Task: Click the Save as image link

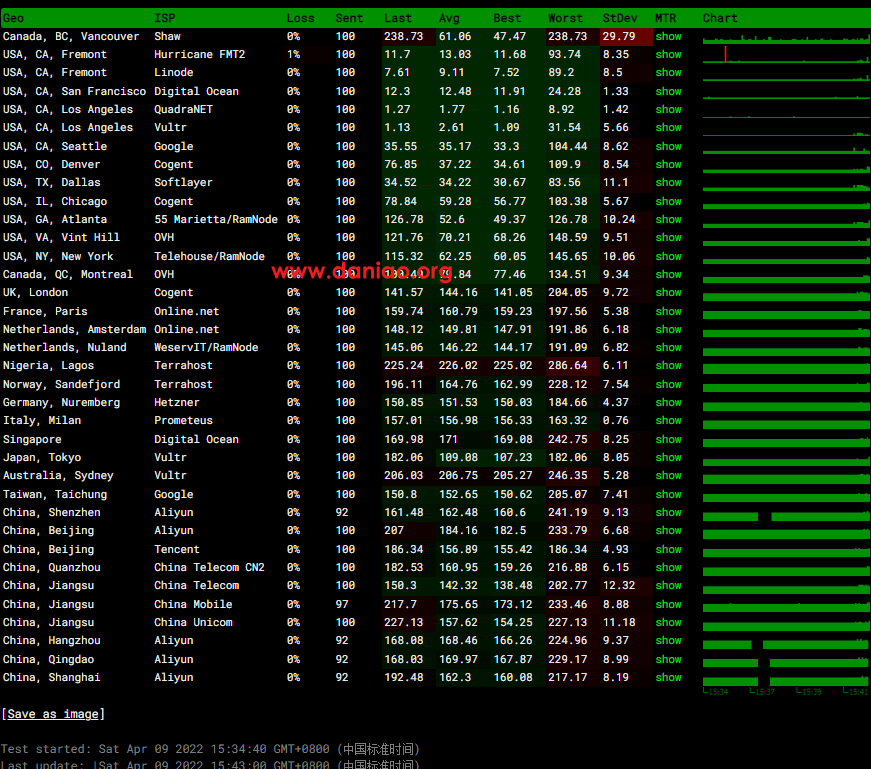Action: pyautogui.click(x=53, y=714)
